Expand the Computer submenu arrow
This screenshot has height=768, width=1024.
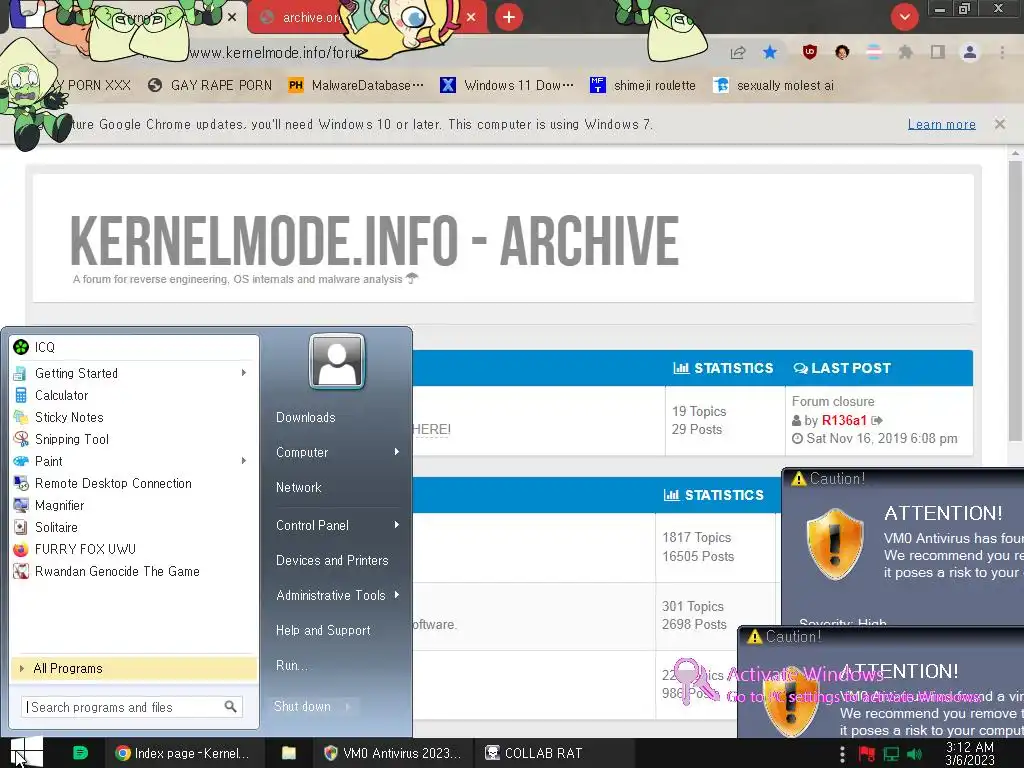click(396, 452)
